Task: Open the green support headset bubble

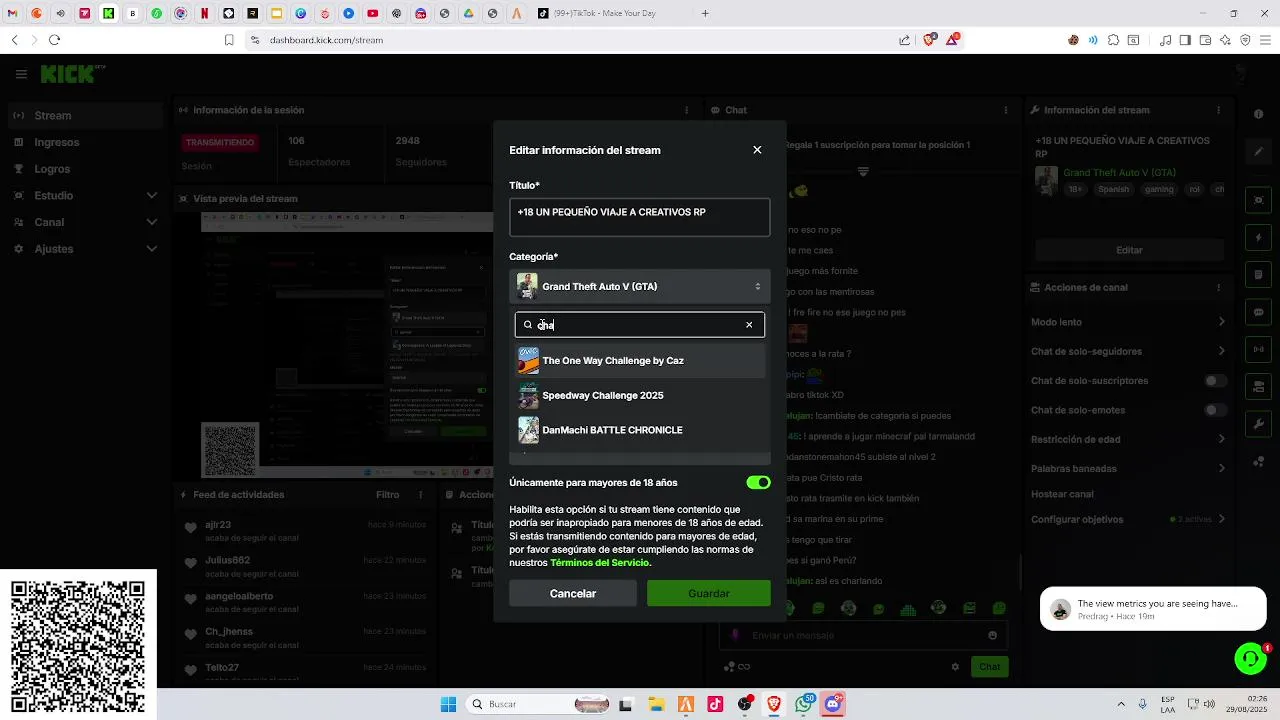Action: 1250,658
